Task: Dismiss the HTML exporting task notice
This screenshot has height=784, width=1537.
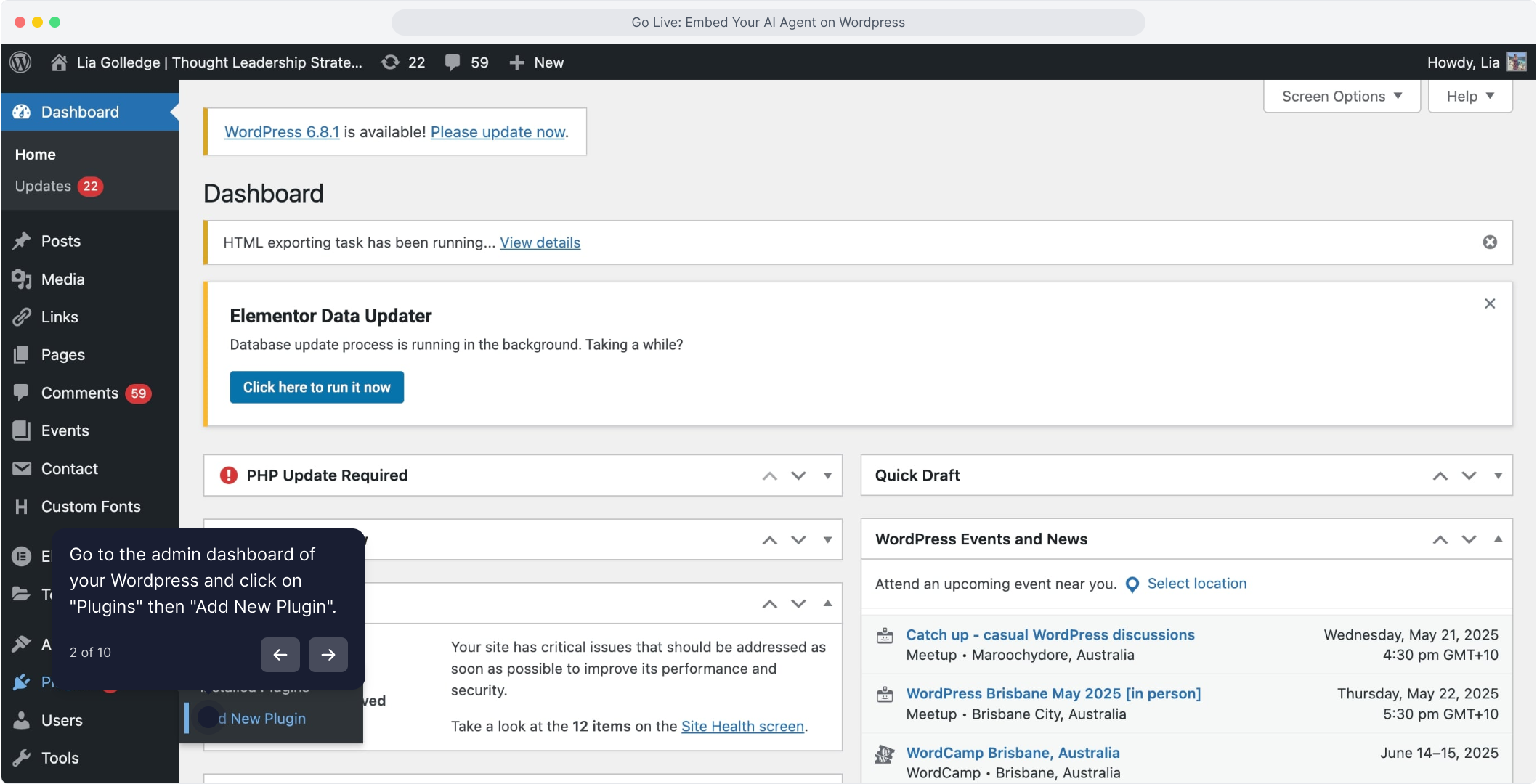Action: tap(1490, 242)
